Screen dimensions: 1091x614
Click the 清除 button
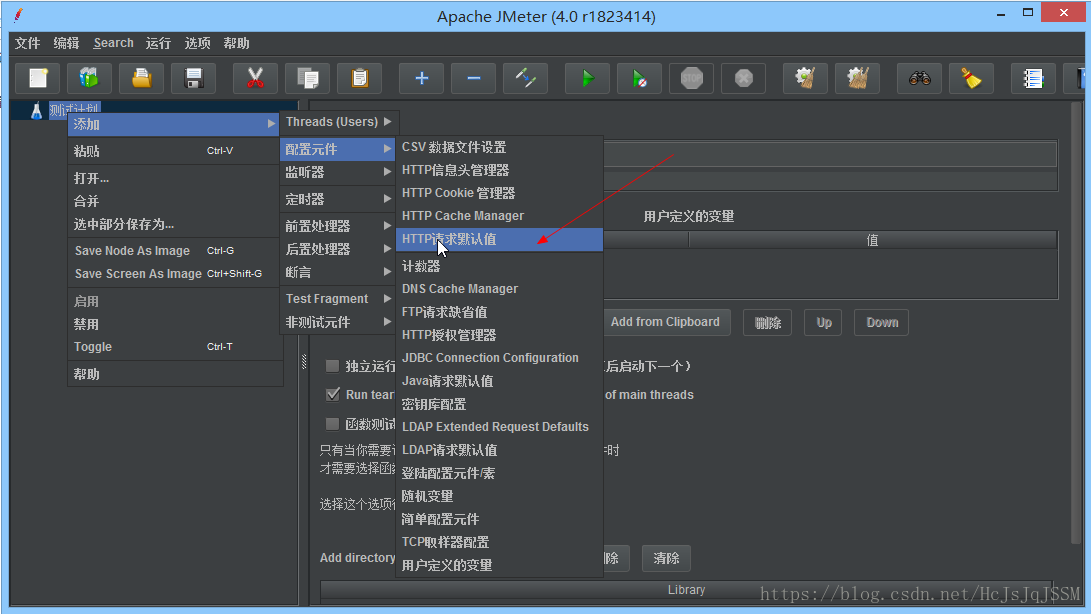[x=666, y=558]
